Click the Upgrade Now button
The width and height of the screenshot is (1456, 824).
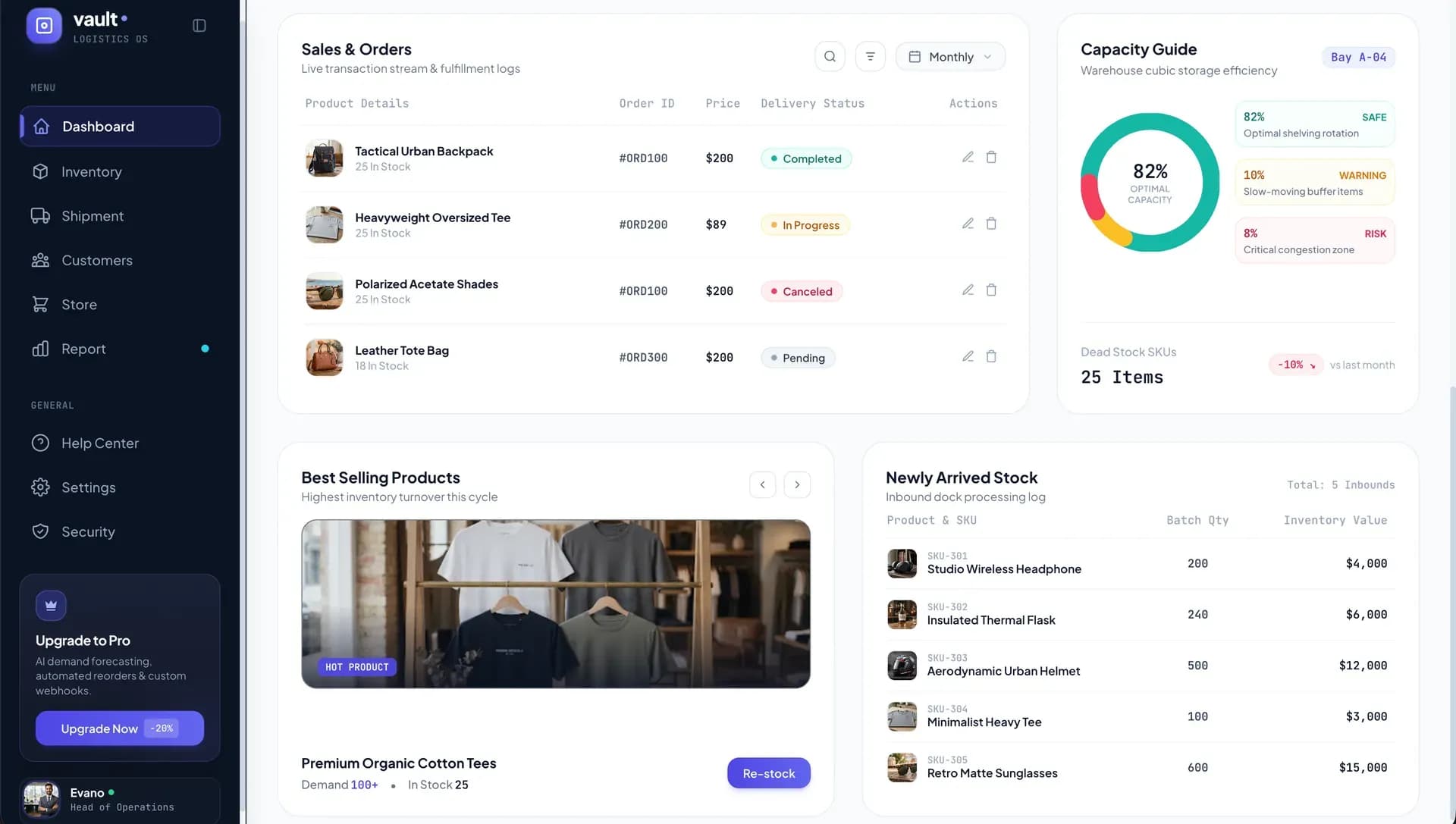(x=120, y=728)
